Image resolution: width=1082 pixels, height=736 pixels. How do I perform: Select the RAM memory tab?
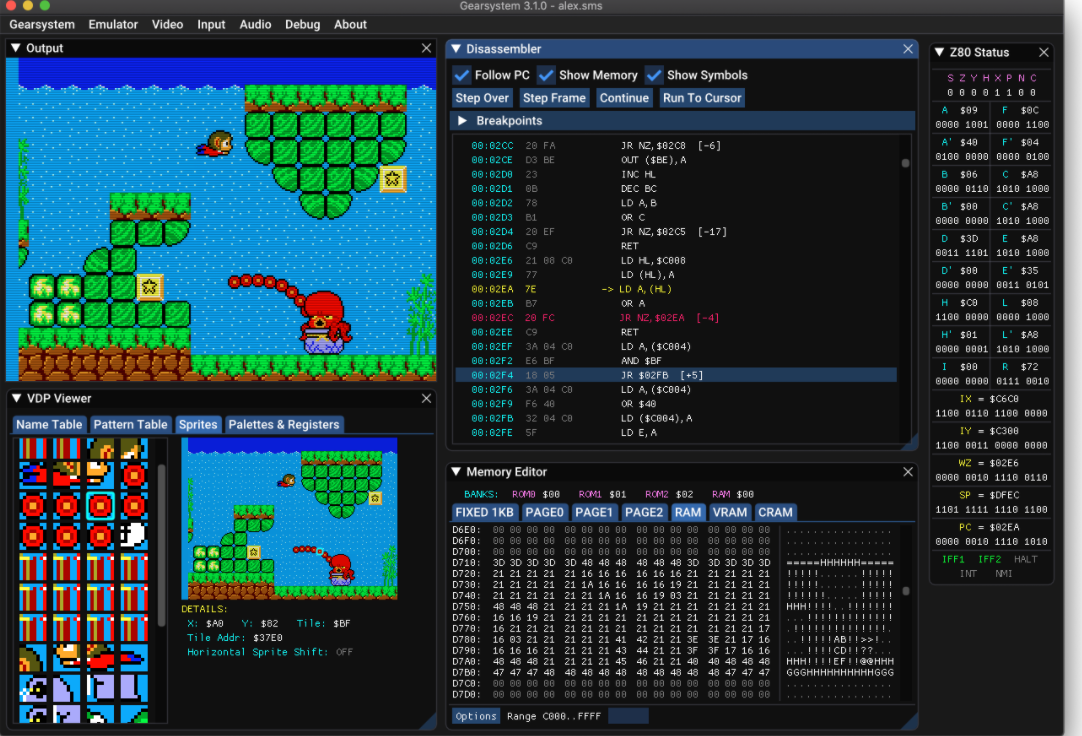(x=688, y=513)
